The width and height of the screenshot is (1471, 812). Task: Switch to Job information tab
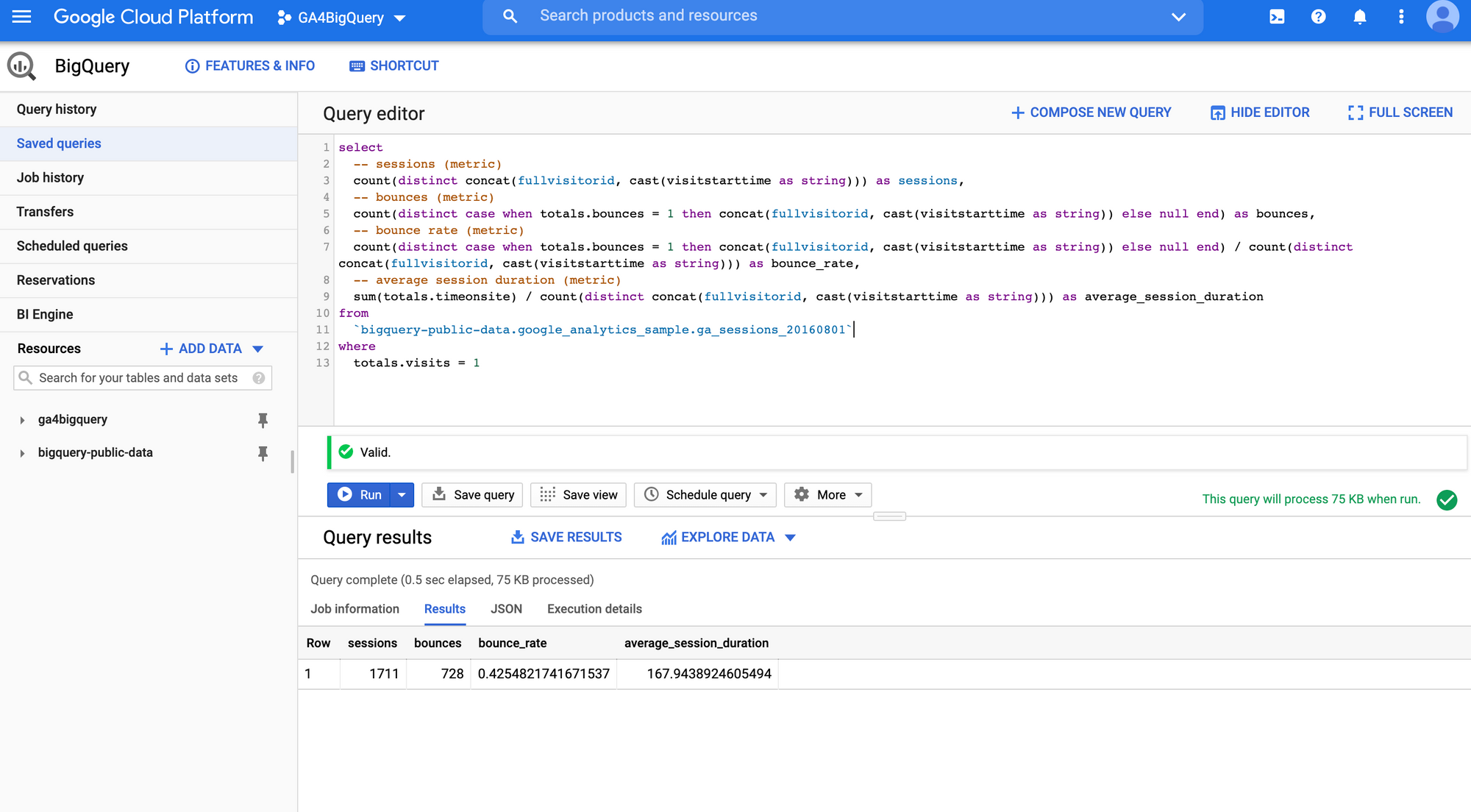tap(355, 609)
